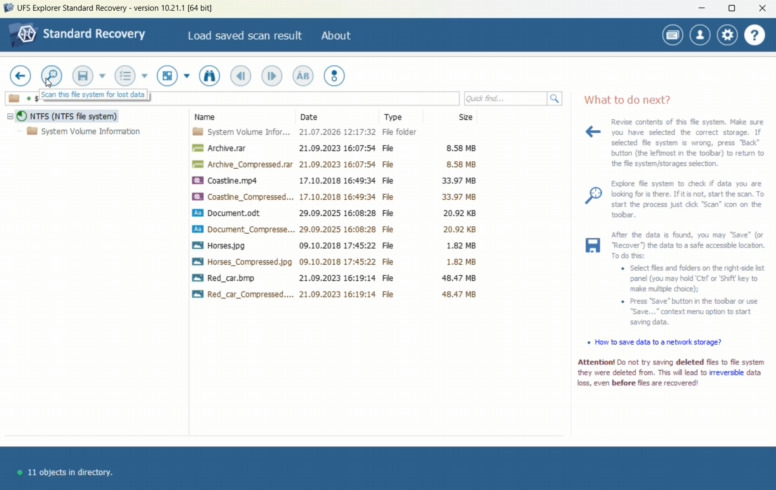Open Load saved scan result menu
Screen dimensions: 776x490
(x=244, y=36)
